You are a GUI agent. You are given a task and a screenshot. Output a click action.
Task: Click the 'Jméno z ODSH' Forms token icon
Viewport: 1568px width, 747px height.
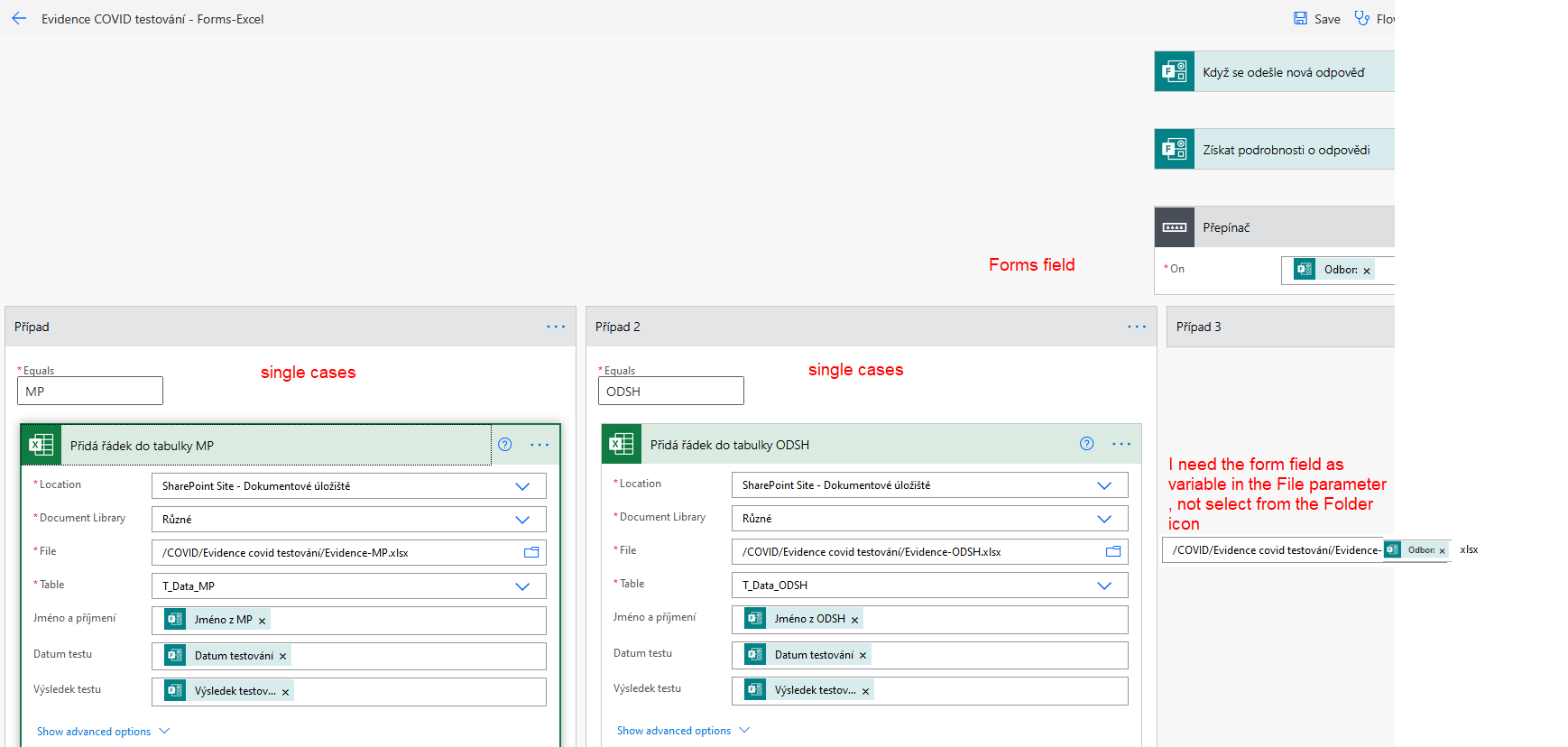[755, 619]
